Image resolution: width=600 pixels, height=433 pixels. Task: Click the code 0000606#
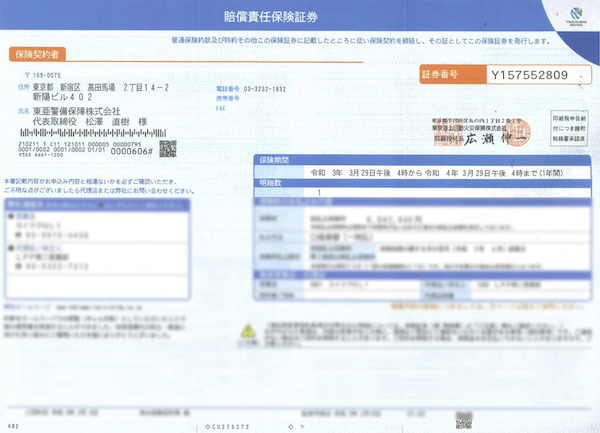[x=132, y=151]
